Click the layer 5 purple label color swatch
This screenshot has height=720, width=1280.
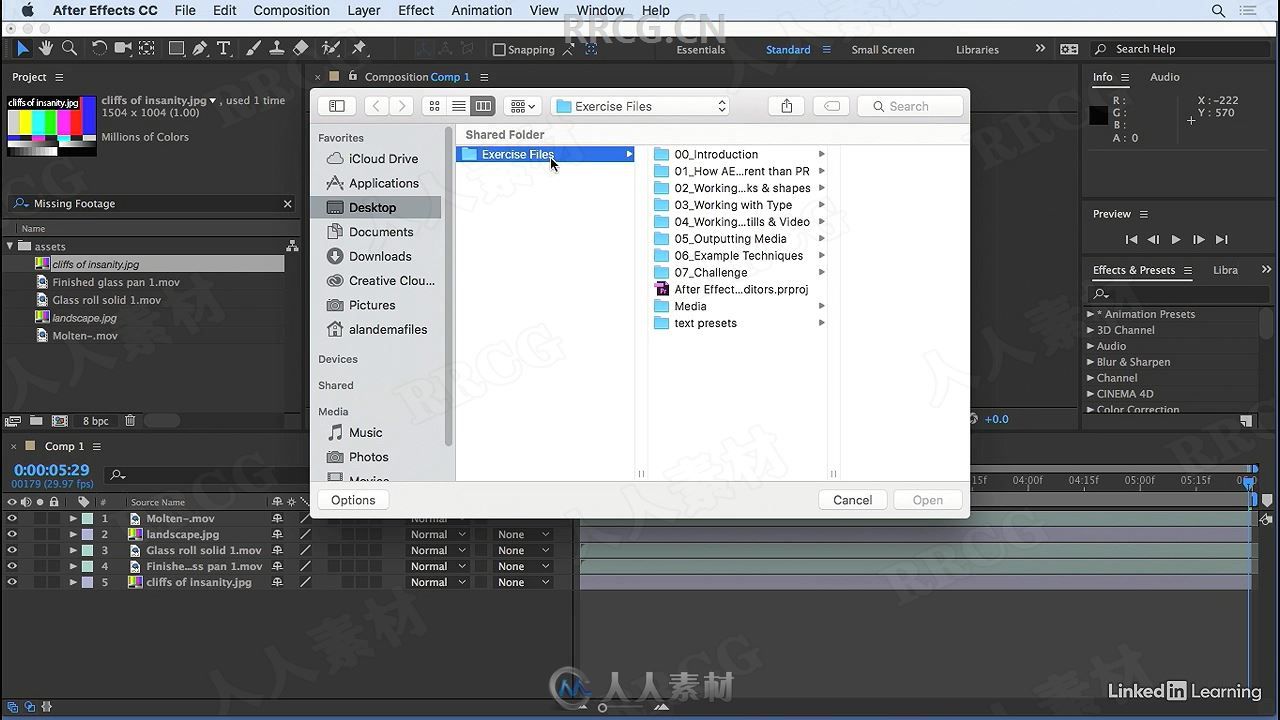[x=87, y=582]
